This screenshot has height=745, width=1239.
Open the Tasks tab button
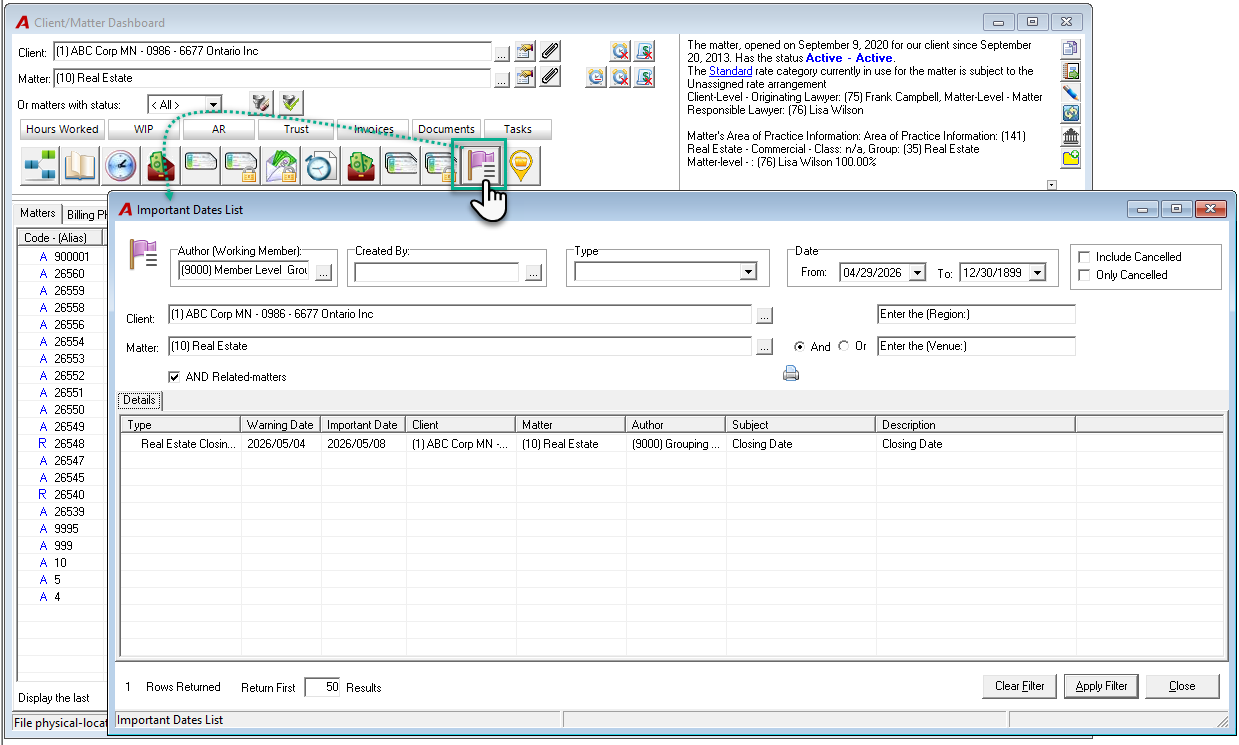coord(518,129)
